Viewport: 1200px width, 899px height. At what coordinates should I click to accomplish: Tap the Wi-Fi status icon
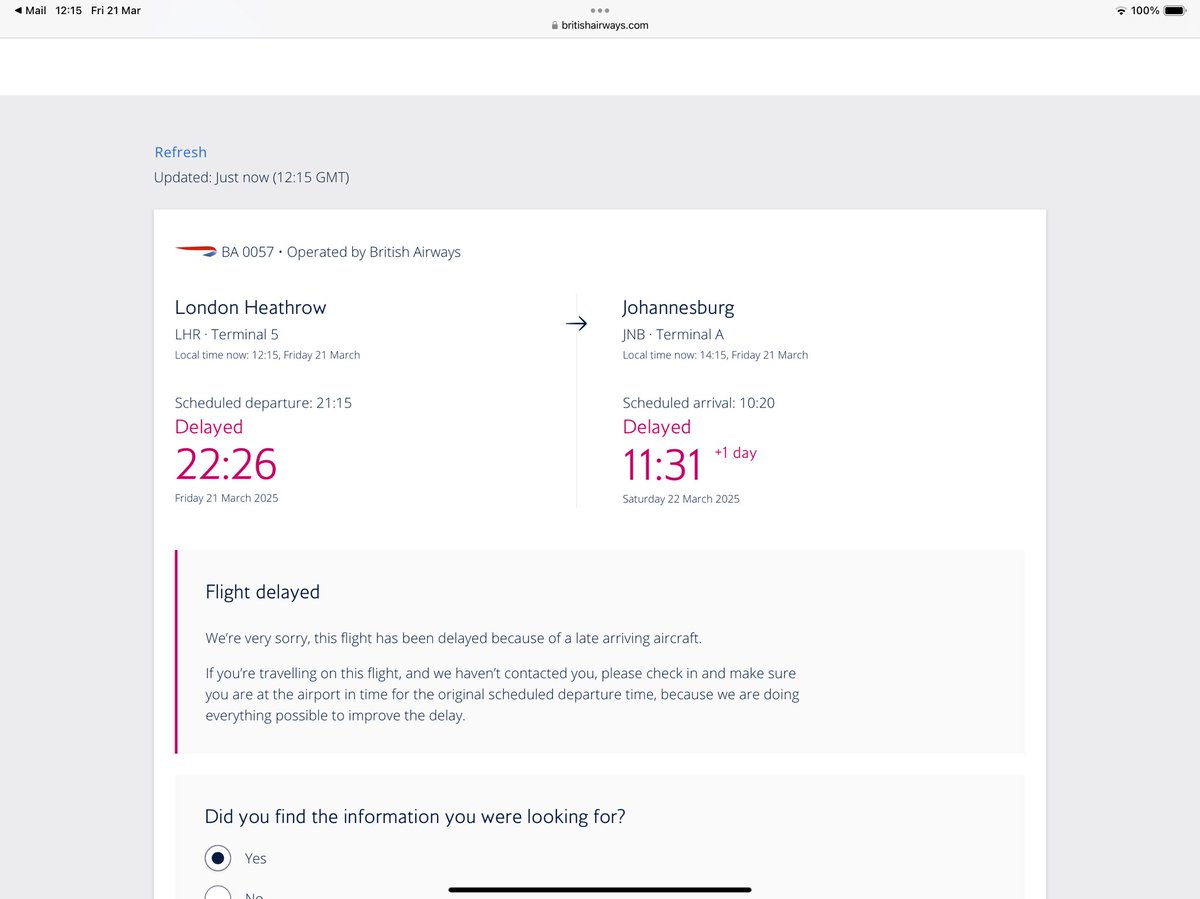(x=1120, y=10)
